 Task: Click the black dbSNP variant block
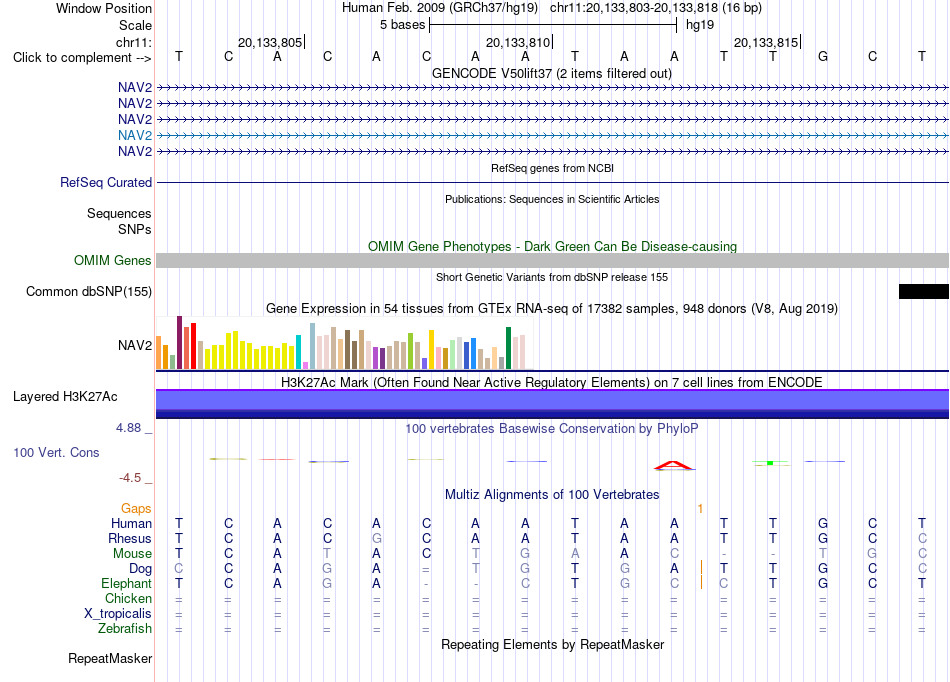923,291
